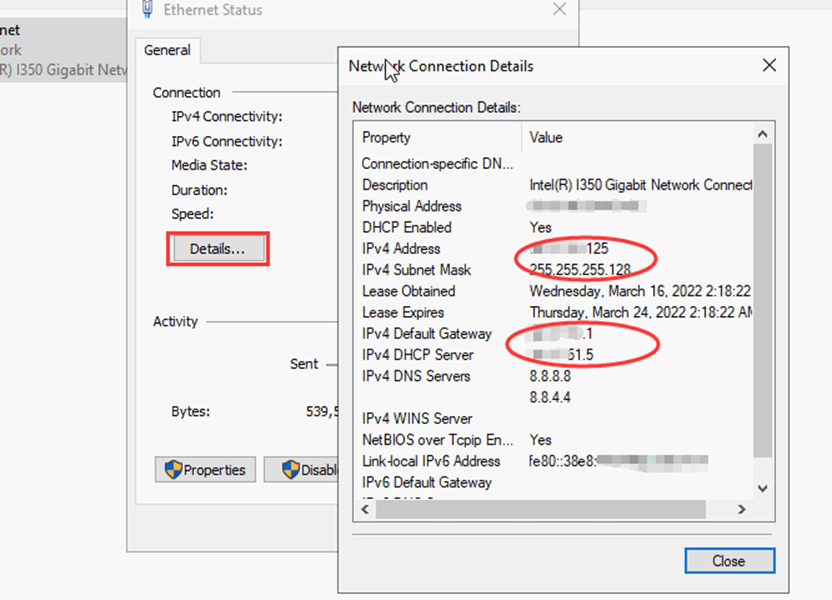832x600 pixels.
Task: Click the Properties button
Action: pyautogui.click(x=205, y=469)
